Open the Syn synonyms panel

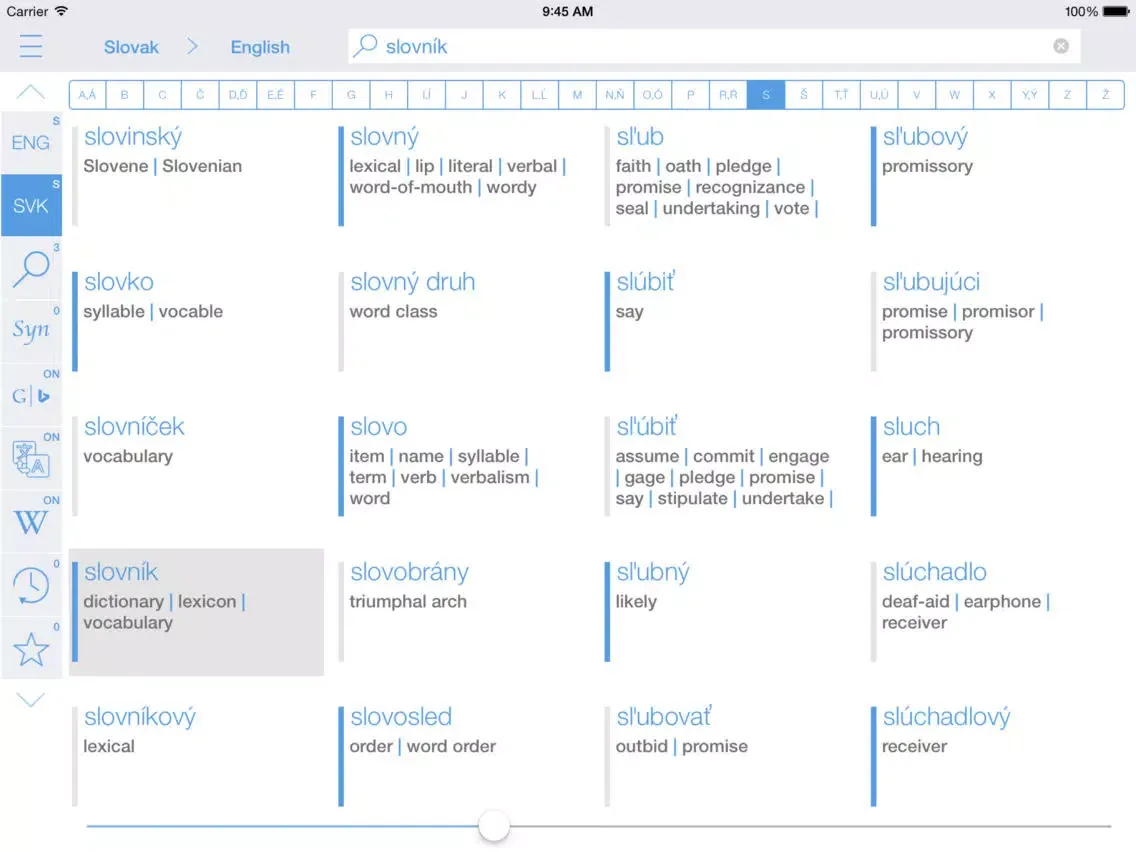31,331
